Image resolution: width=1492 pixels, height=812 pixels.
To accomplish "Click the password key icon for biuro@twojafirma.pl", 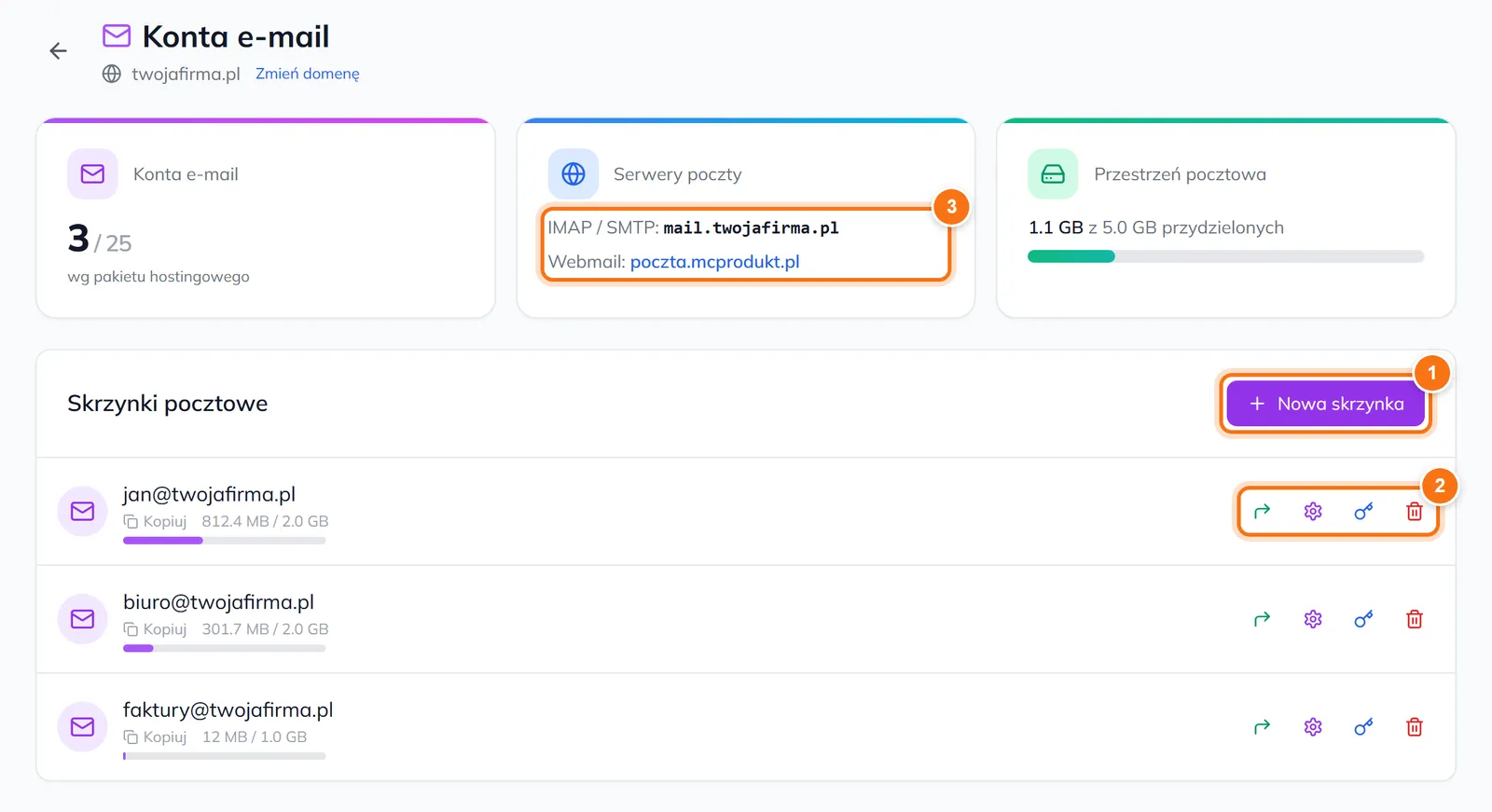I will (x=1363, y=619).
